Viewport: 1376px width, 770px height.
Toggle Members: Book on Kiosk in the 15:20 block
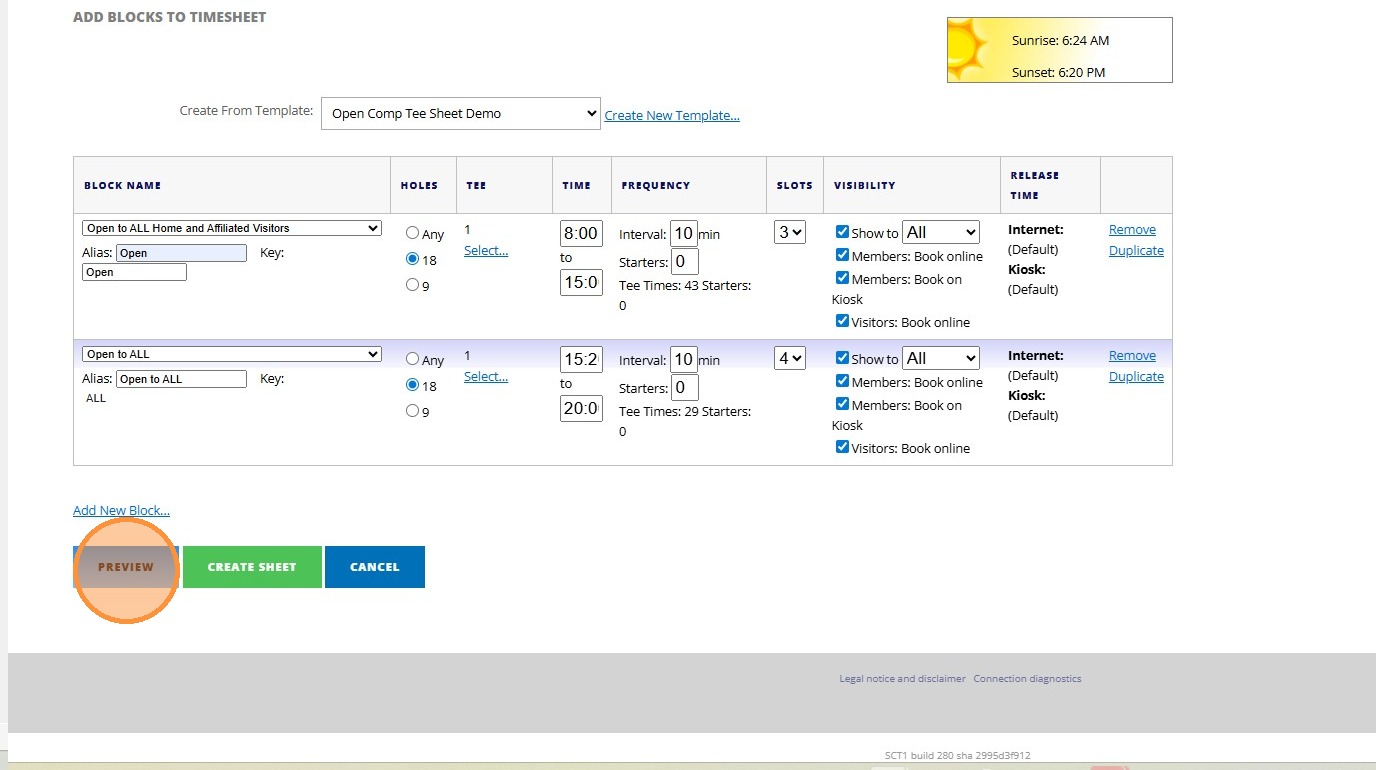click(x=842, y=404)
